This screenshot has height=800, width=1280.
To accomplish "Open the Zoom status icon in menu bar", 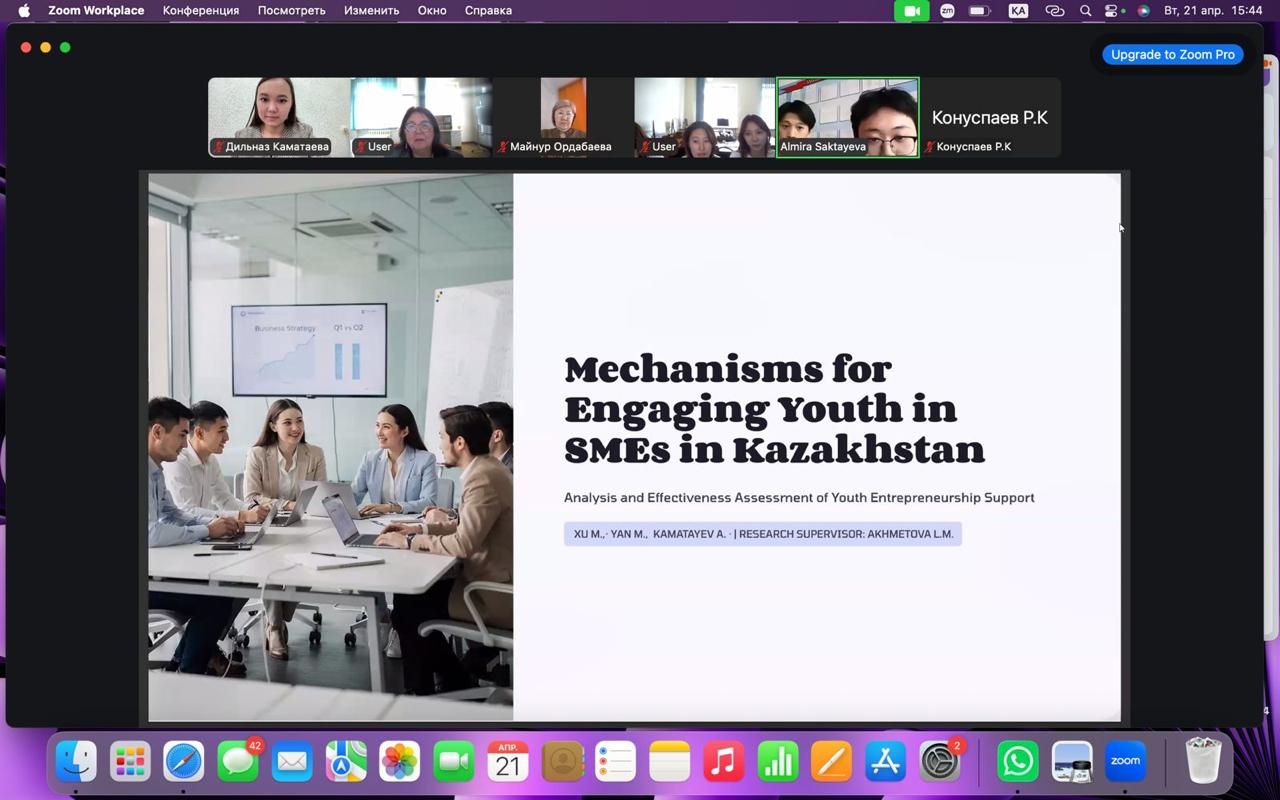I will [947, 11].
